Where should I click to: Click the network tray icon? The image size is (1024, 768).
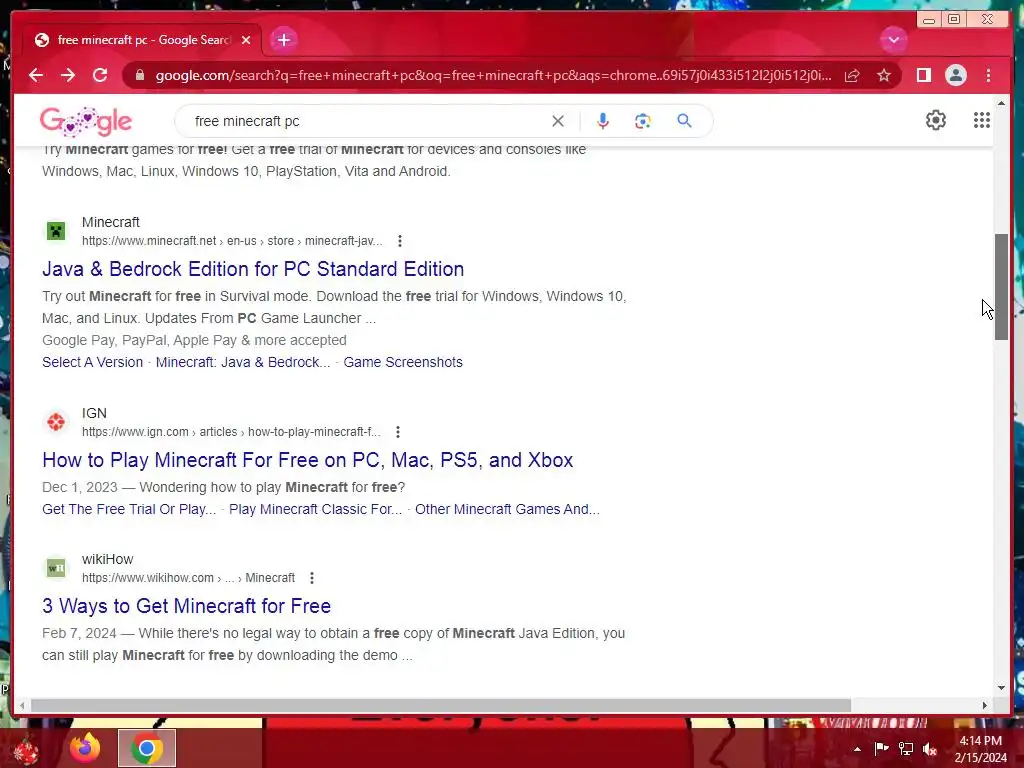(906, 749)
